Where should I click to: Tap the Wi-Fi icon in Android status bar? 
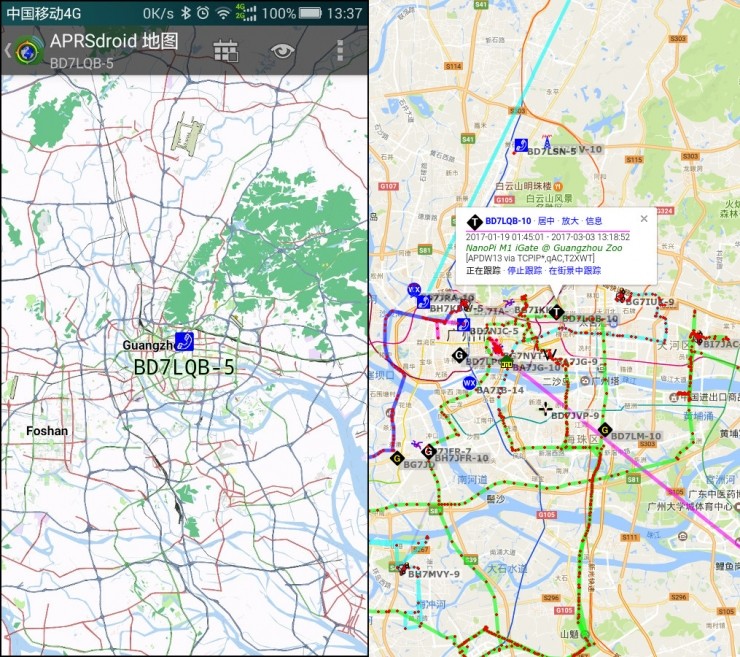[x=223, y=13]
